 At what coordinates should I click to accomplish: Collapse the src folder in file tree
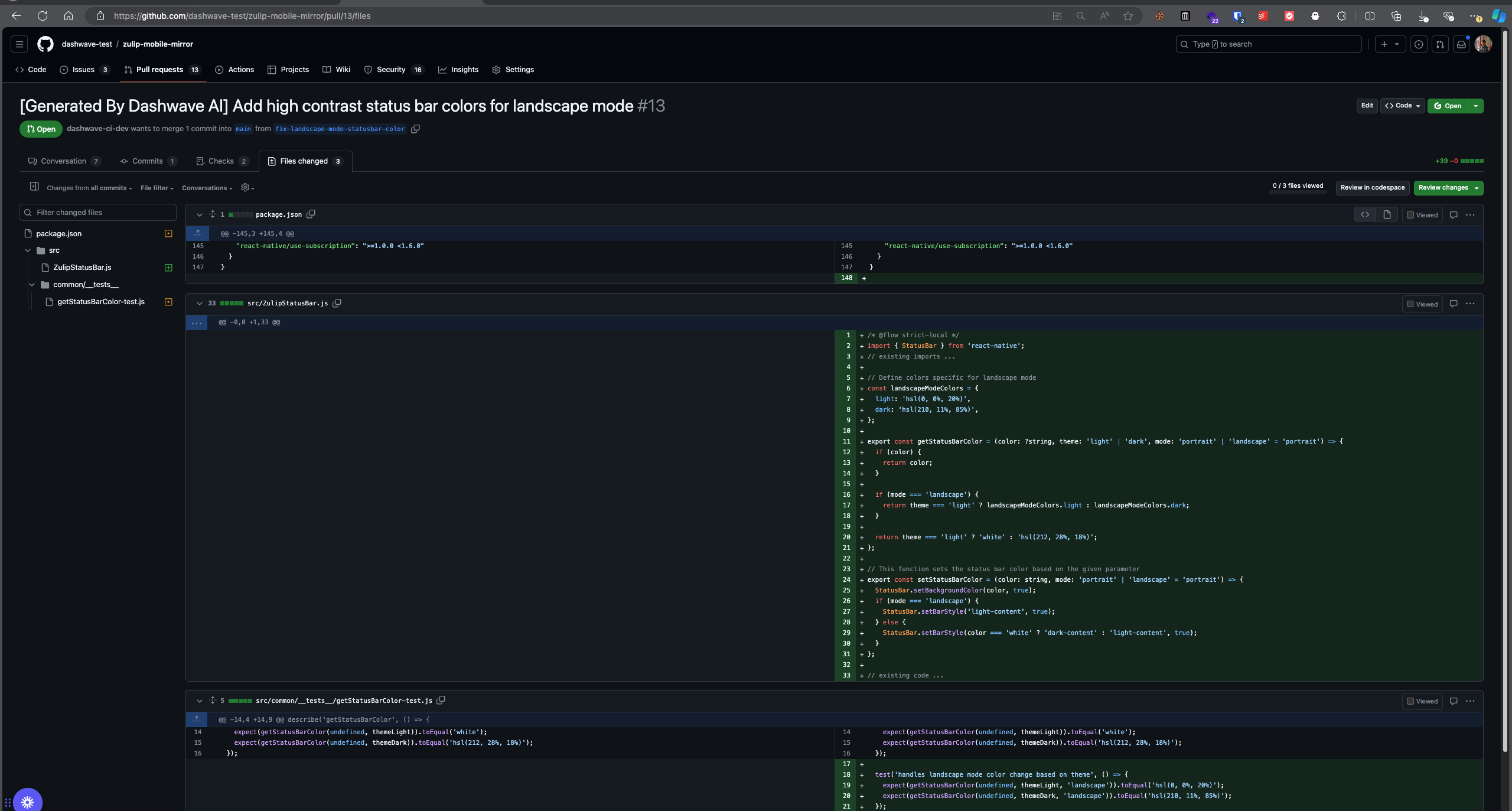click(x=28, y=250)
